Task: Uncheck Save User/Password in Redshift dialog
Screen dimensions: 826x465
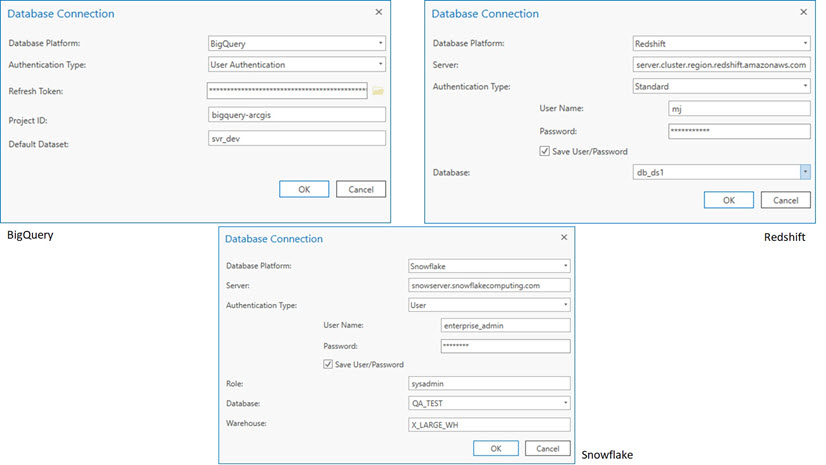Action: (x=545, y=151)
